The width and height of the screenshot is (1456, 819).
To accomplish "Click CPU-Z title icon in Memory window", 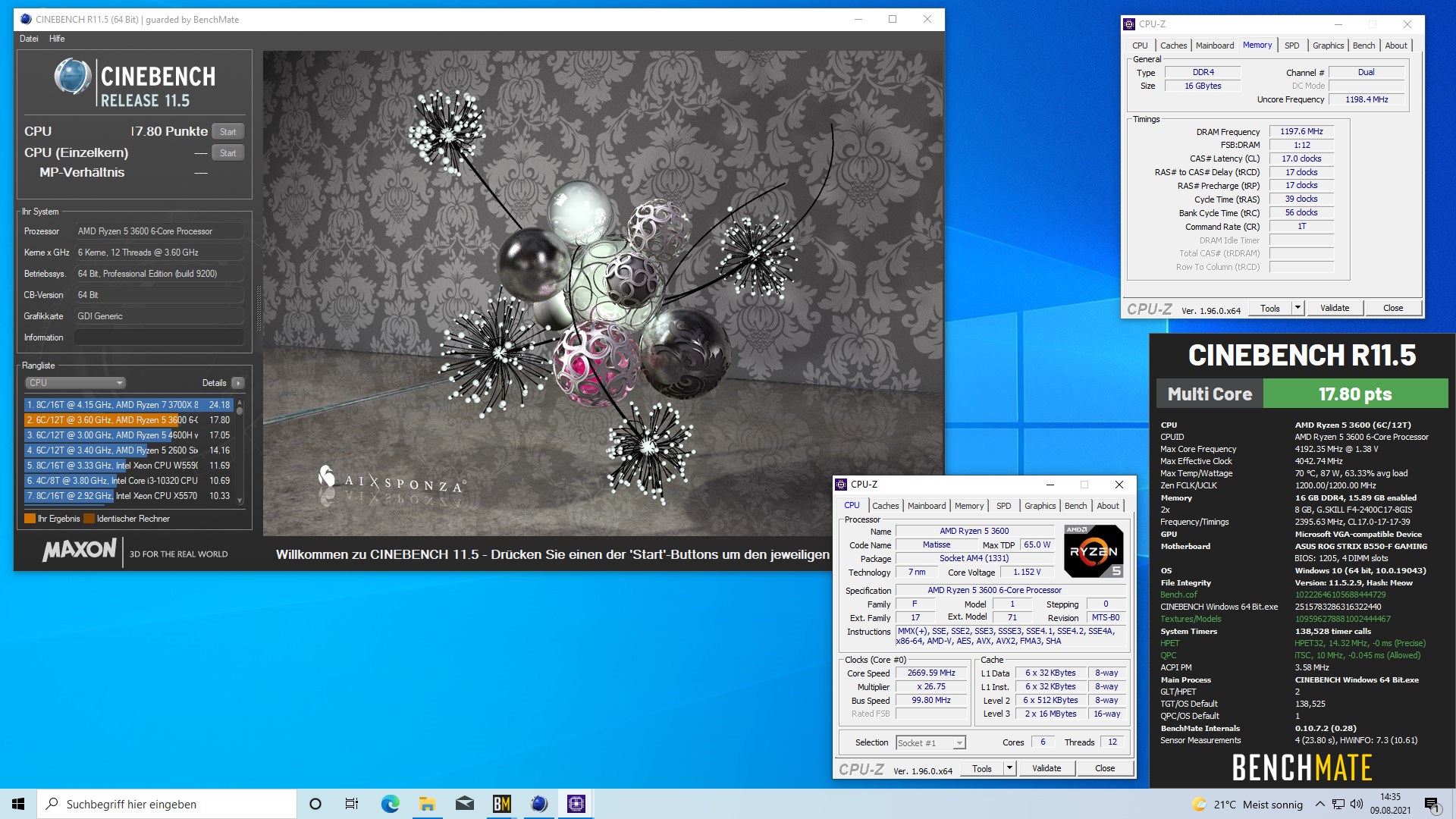I will (x=1130, y=24).
